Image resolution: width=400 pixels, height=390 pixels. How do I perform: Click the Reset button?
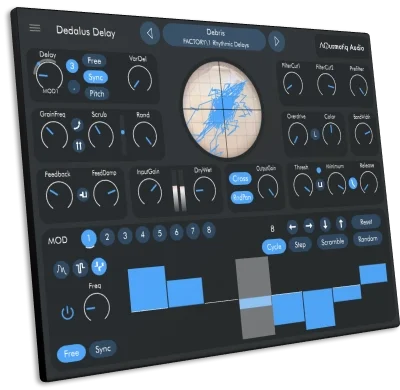click(x=366, y=222)
